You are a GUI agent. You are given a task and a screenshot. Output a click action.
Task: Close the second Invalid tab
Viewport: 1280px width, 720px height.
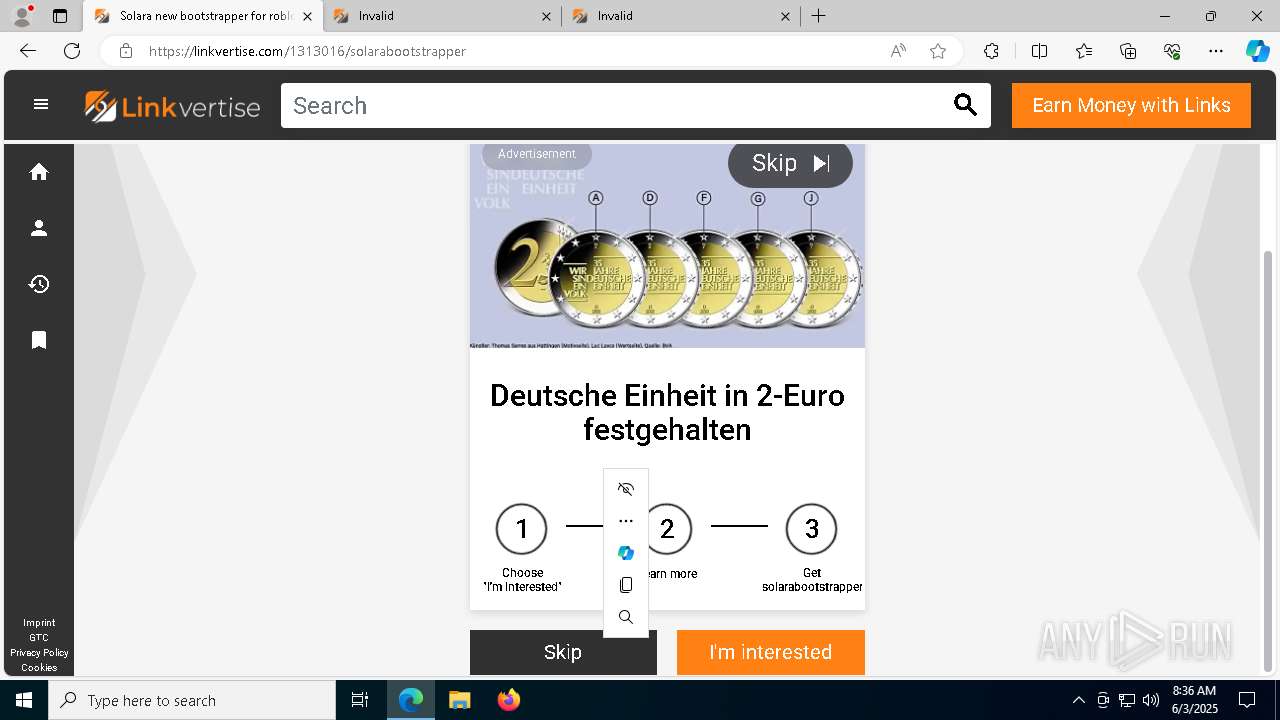tap(785, 16)
